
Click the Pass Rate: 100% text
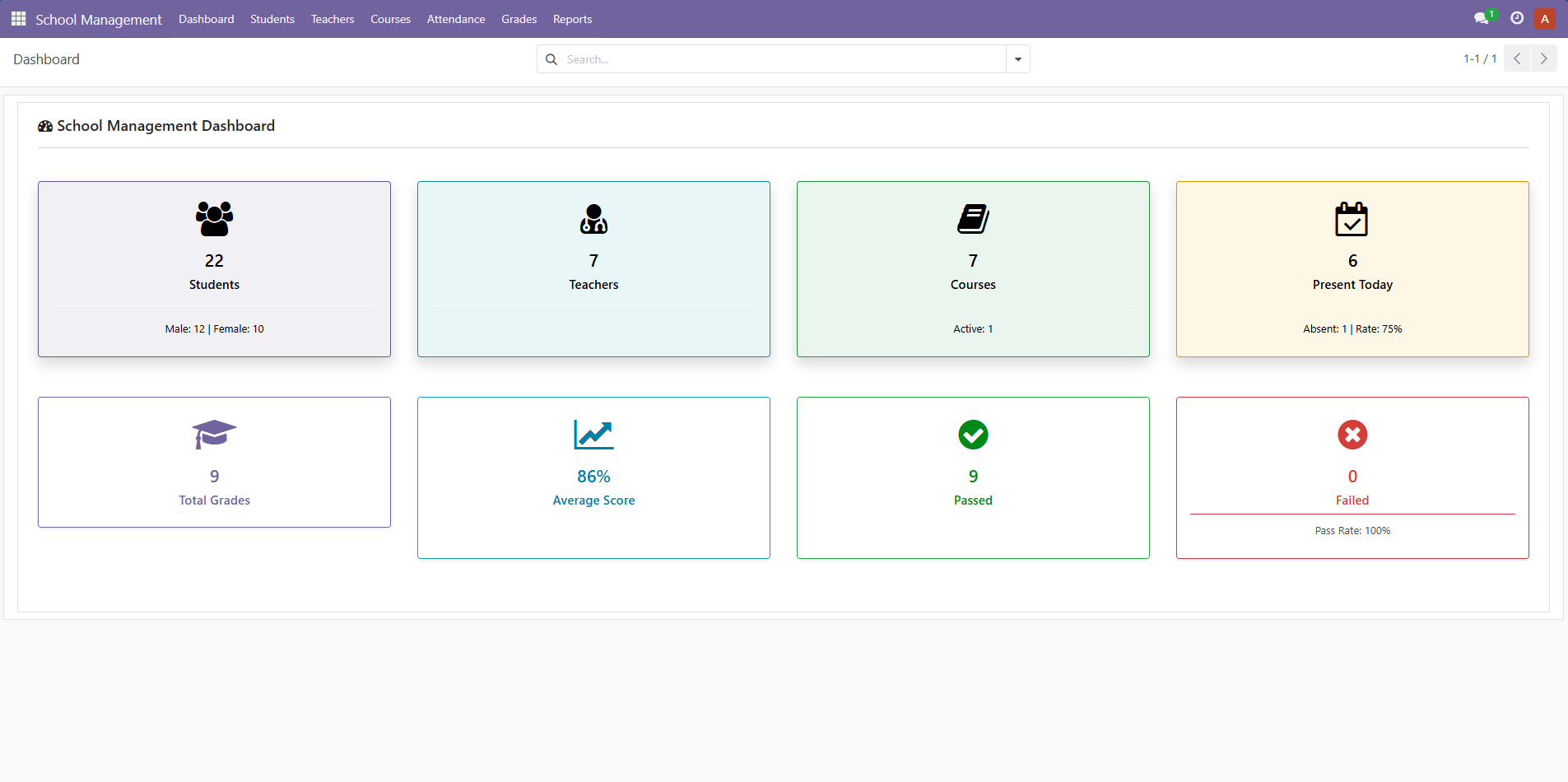point(1352,530)
